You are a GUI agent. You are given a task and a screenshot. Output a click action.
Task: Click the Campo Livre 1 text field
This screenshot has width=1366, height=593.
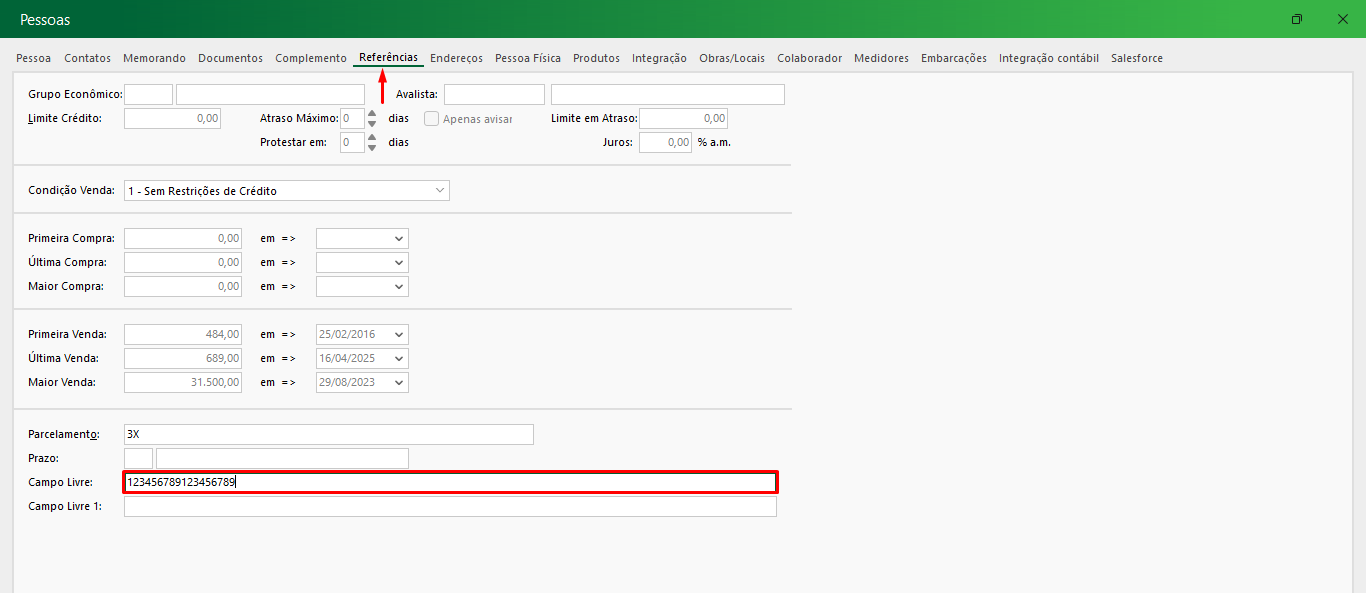pos(450,507)
